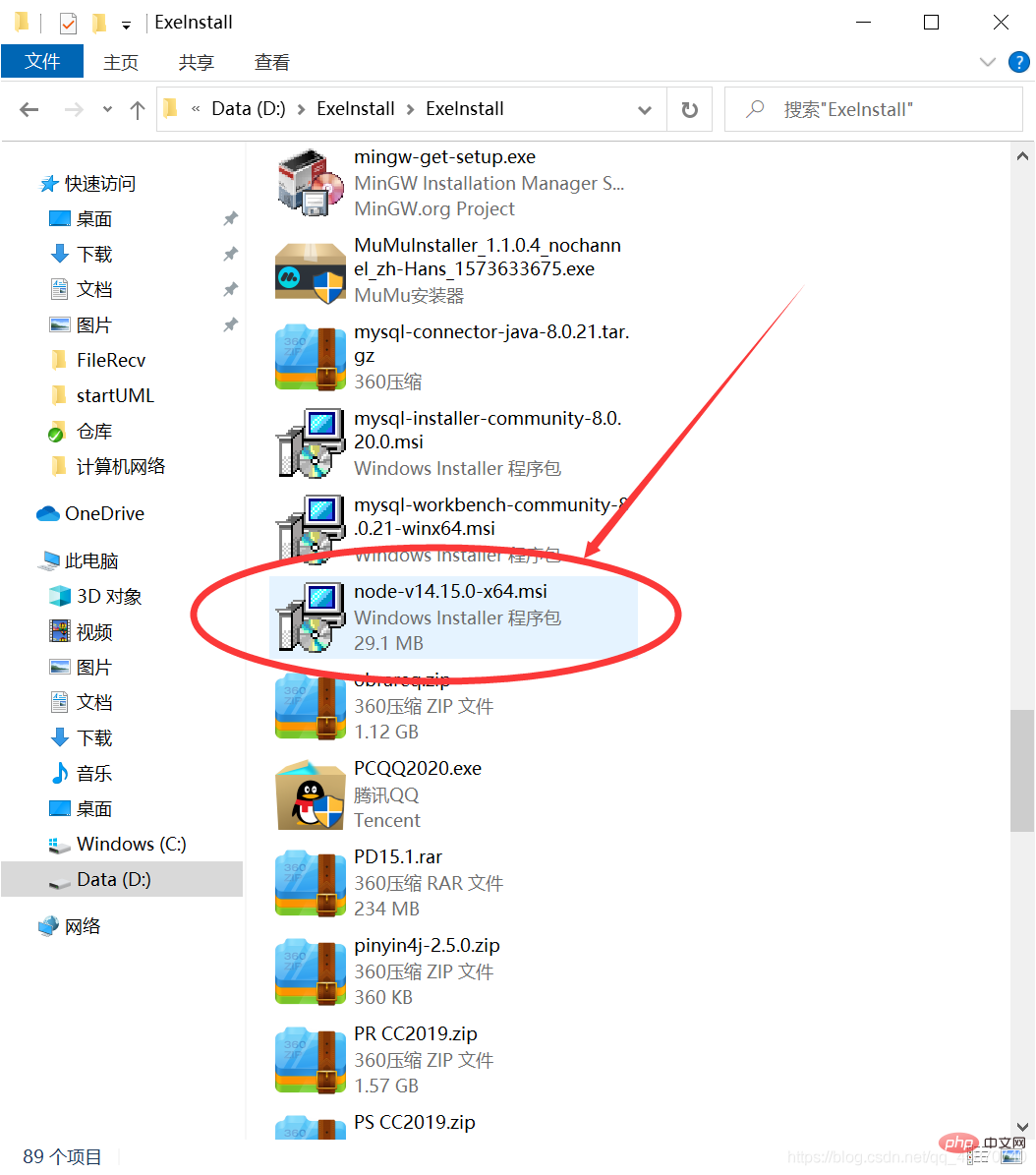Image resolution: width=1036 pixels, height=1175 pixels.
Task: Open the 文件 ribbon tab
Action: click(x=42, y=61)
